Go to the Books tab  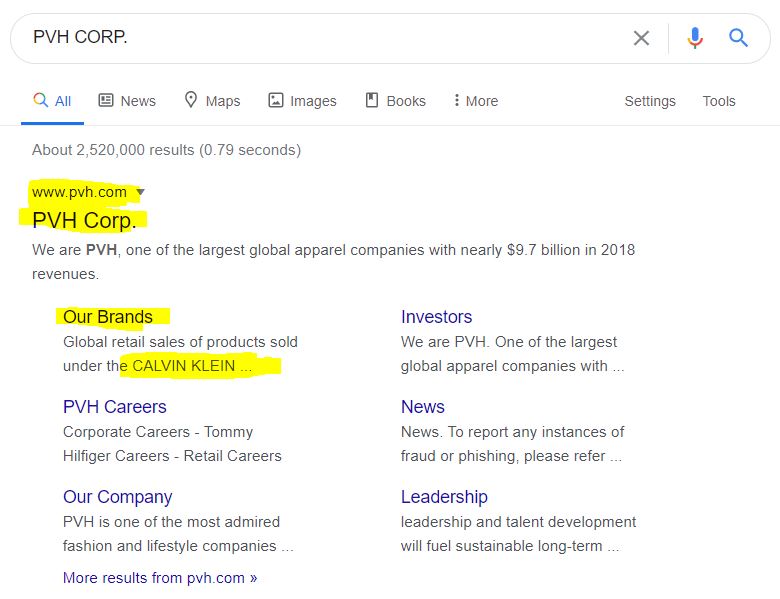[395, 101]
